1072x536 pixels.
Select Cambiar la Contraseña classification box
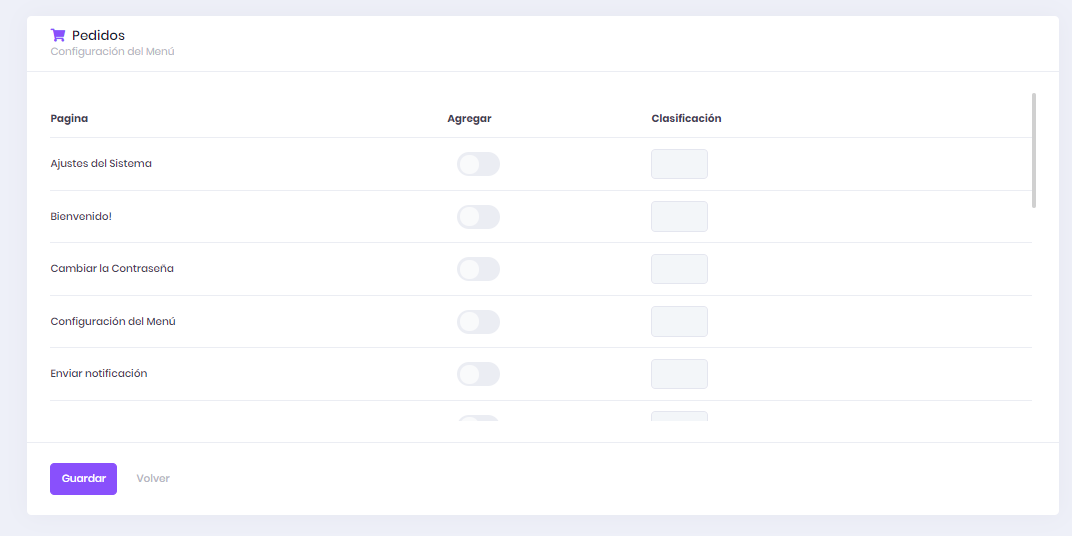click(x=679, y=269)
